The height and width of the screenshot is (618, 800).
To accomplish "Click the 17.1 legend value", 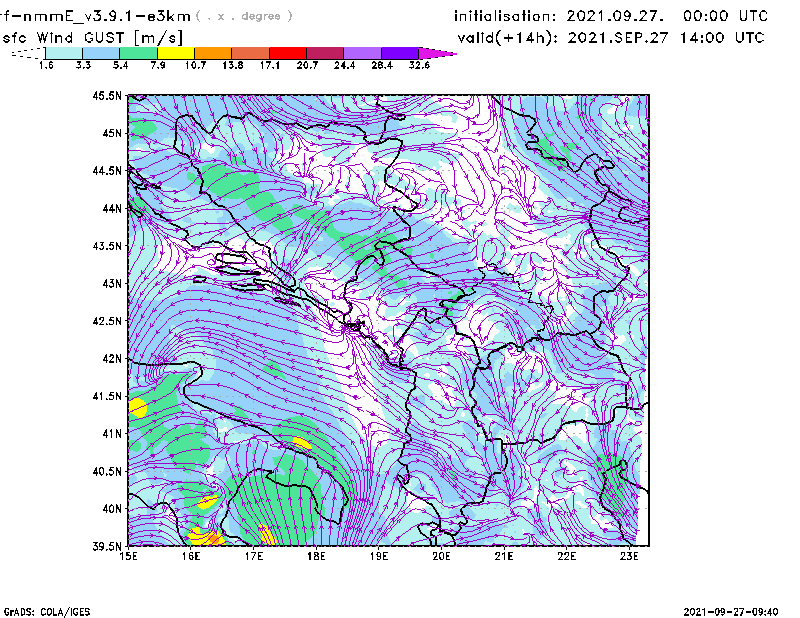I will coord(270,65).
